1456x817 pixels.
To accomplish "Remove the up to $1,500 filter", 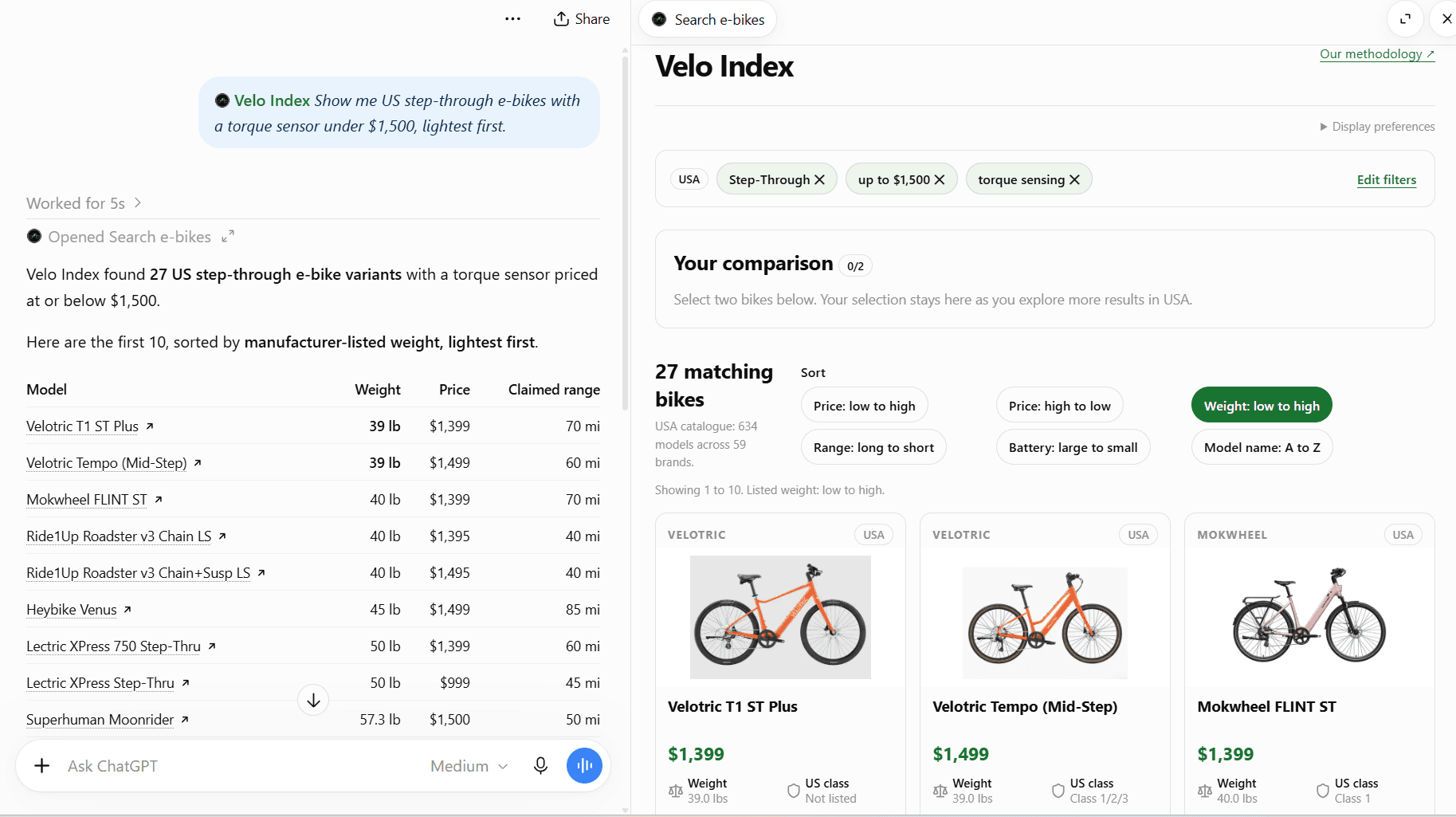I will 940,180.
